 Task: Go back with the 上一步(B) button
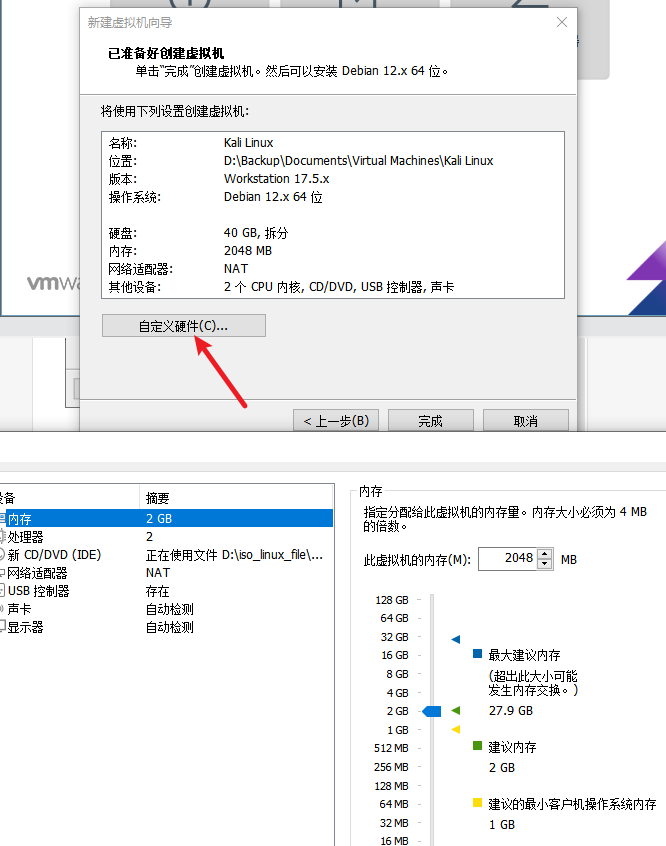pyautogui.click(x=336, y=421)
